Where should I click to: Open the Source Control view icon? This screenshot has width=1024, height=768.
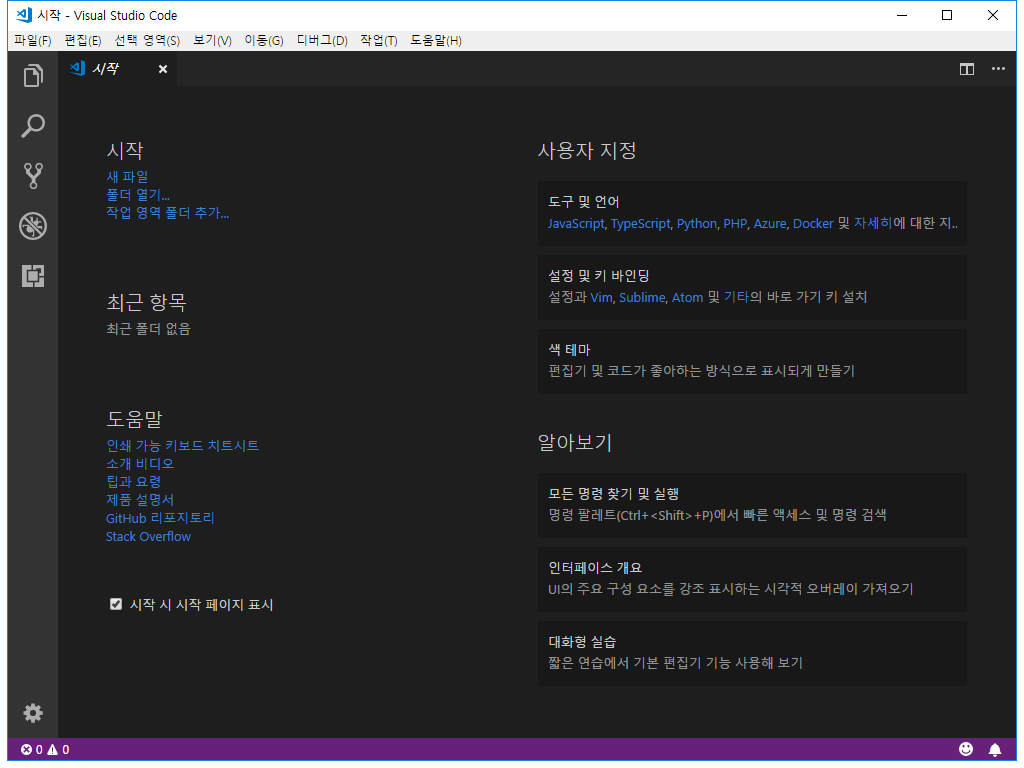33,176
